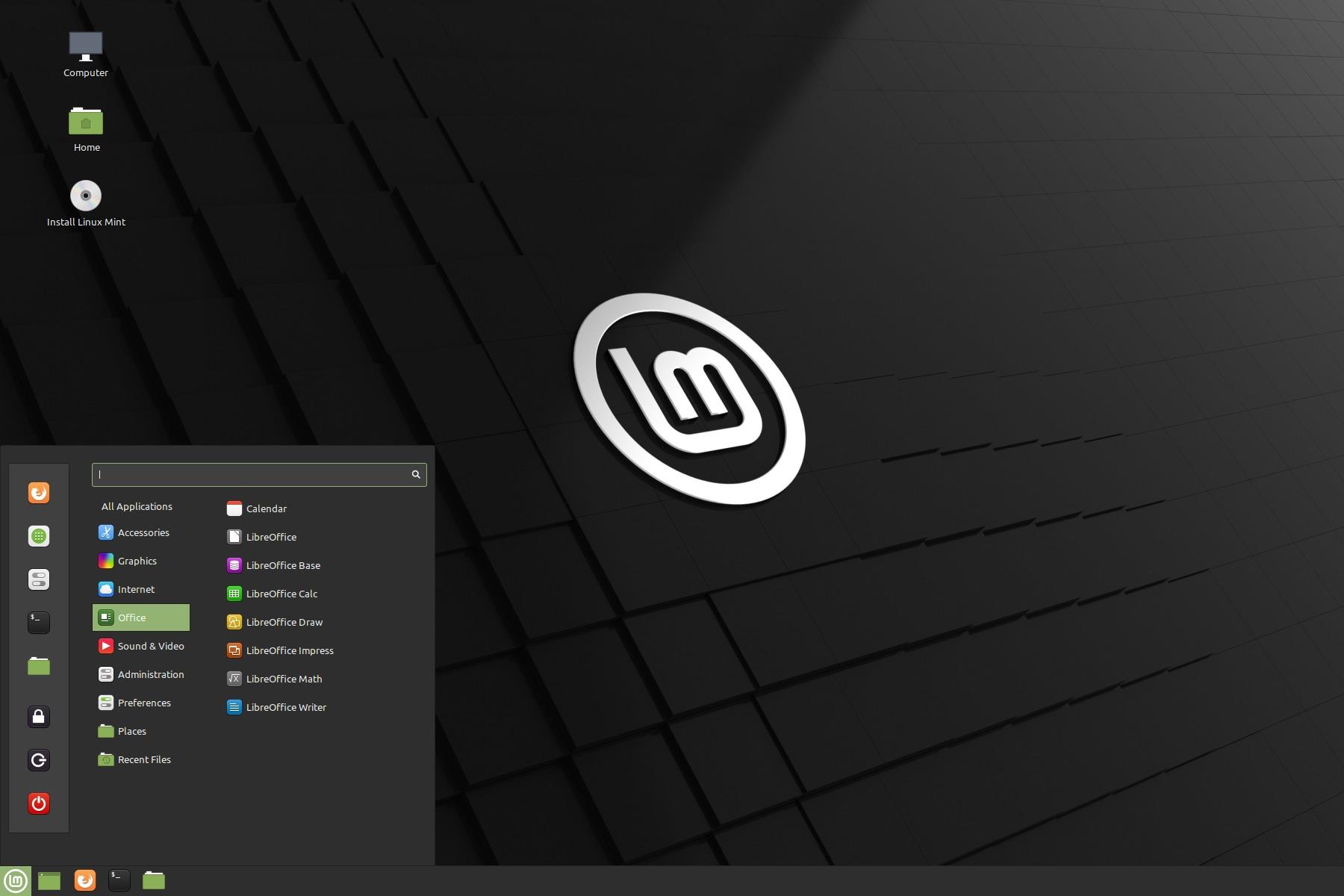Click the Logout icon in the sidebar

tap(39, 760)
